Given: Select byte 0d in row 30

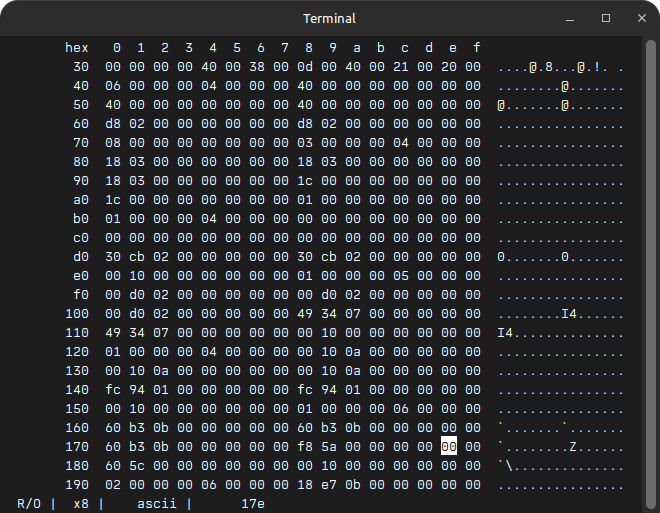Looking at the screenshot, I should pos(305,66).
